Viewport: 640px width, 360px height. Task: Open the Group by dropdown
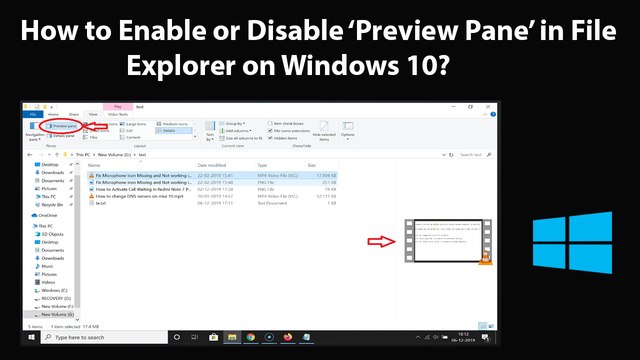point(232,123)
